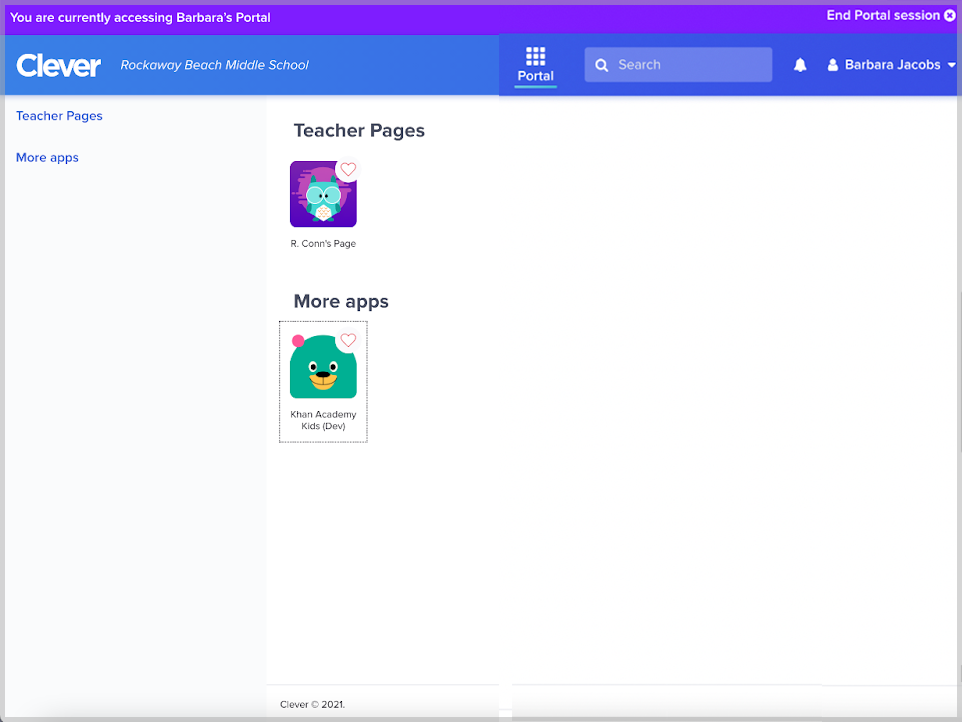
Task: Click the notification bell icon
Action: [799, 64]
